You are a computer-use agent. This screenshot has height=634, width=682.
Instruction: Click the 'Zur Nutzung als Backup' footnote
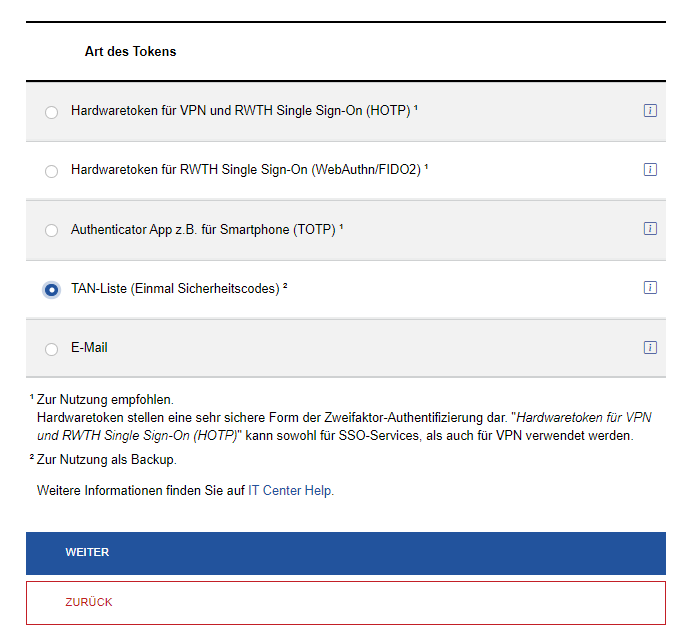click(106, 460)
